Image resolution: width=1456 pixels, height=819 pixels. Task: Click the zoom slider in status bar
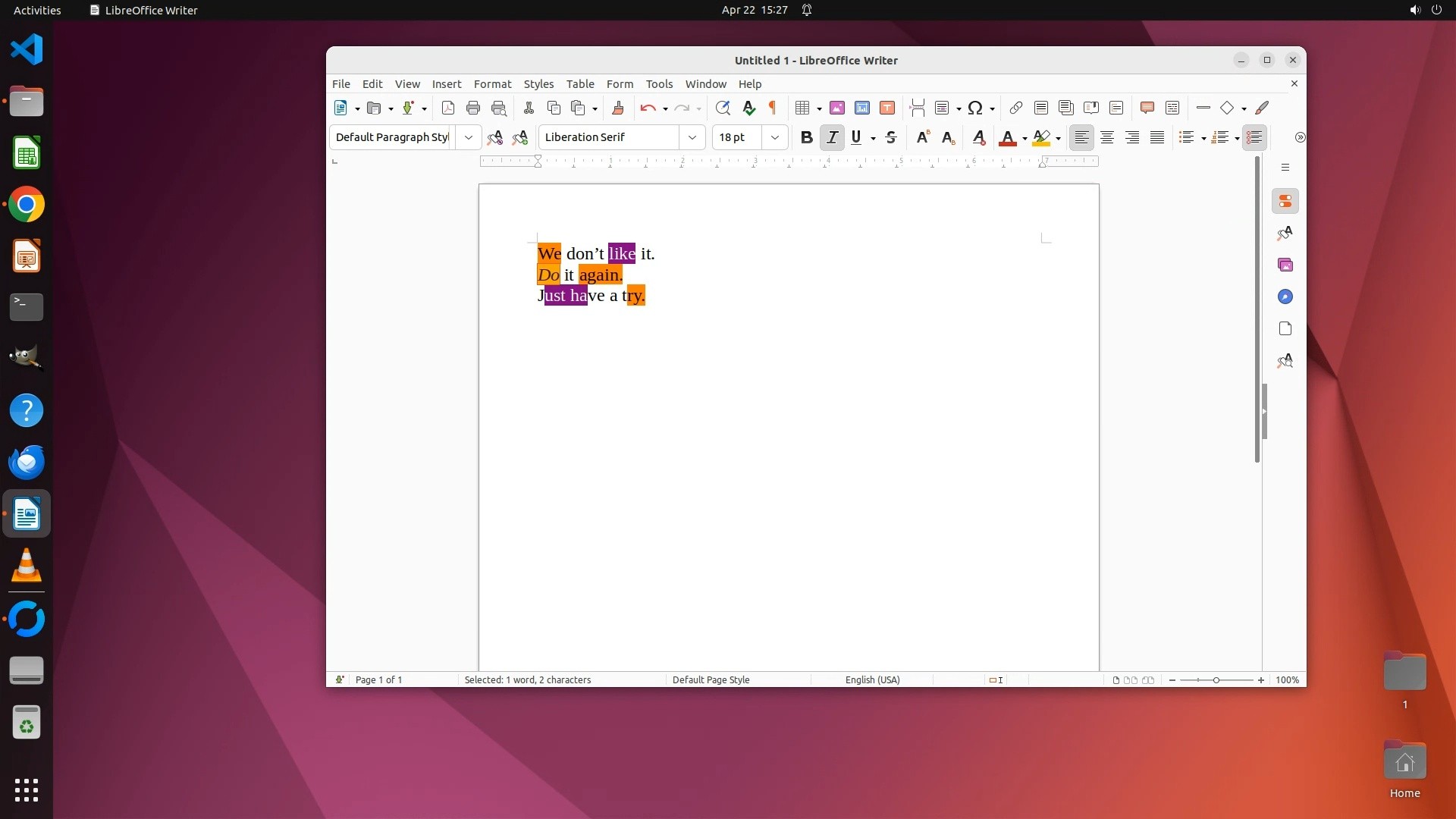pyautogui.click(x=1216, y=679)
